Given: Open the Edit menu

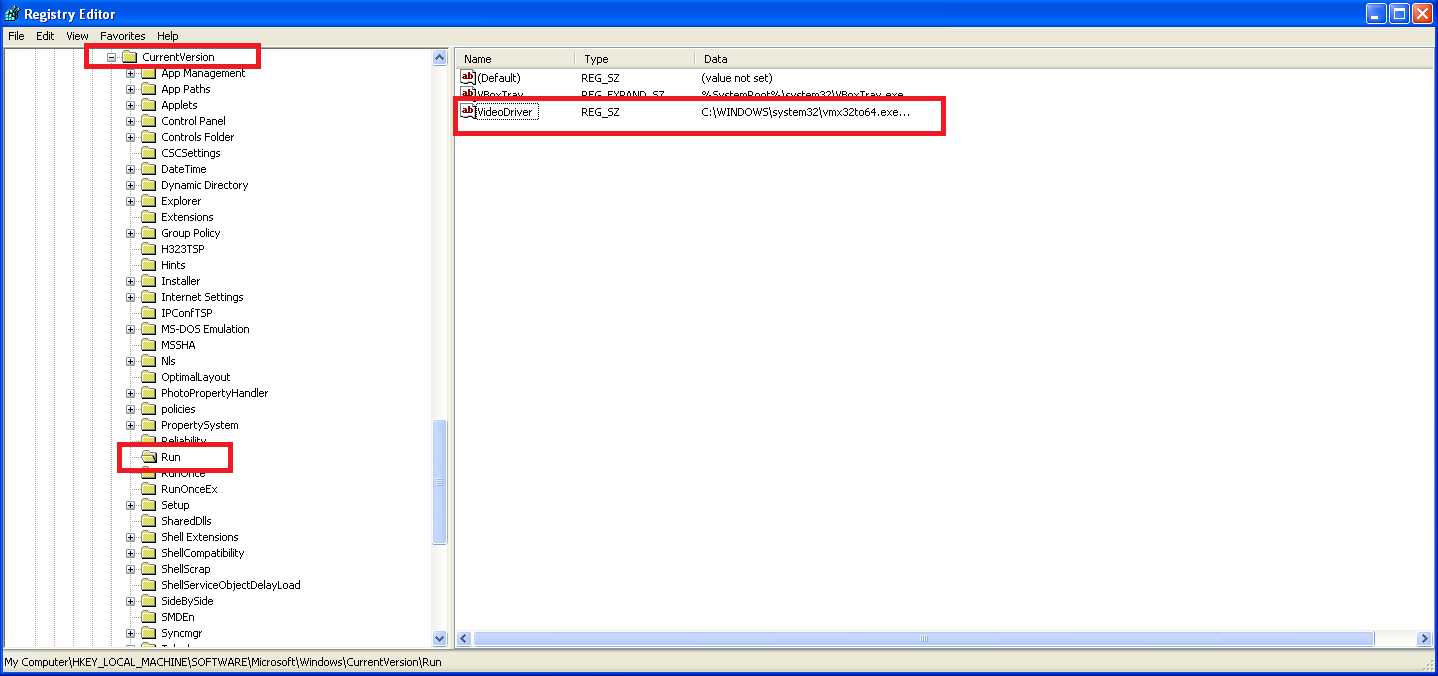Looking at the screenshot, I should (x=45, y=36).
